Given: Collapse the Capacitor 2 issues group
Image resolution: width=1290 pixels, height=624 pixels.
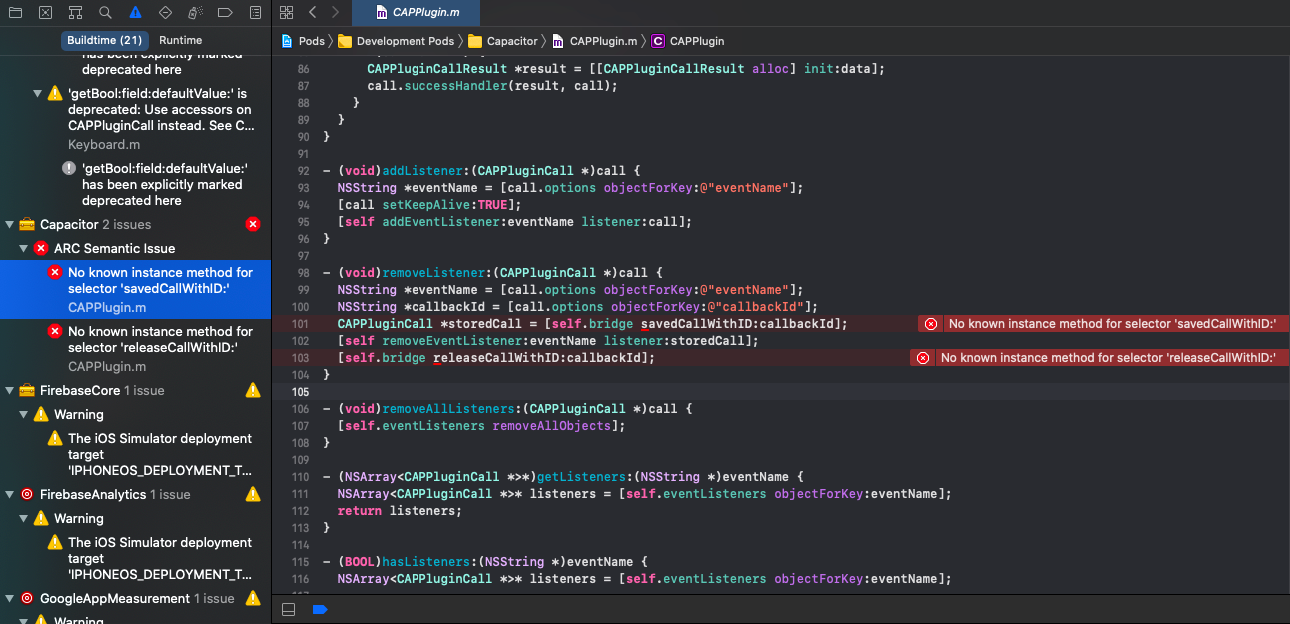Looking at the screenshot, I should click(10, 225).
